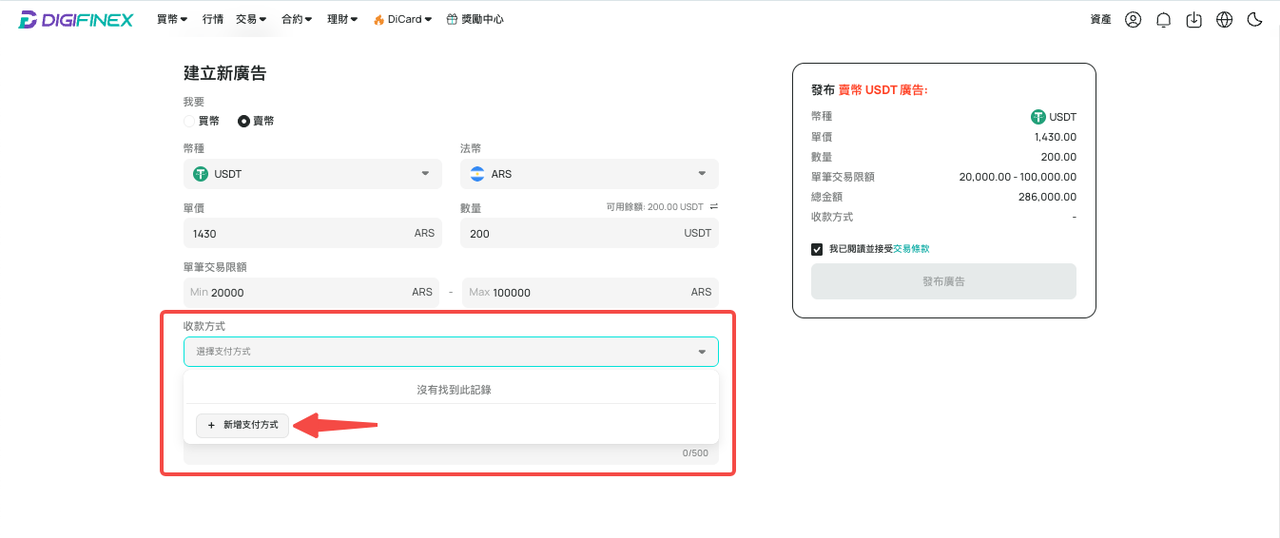Open the 交易條款 link

[911, 249]
